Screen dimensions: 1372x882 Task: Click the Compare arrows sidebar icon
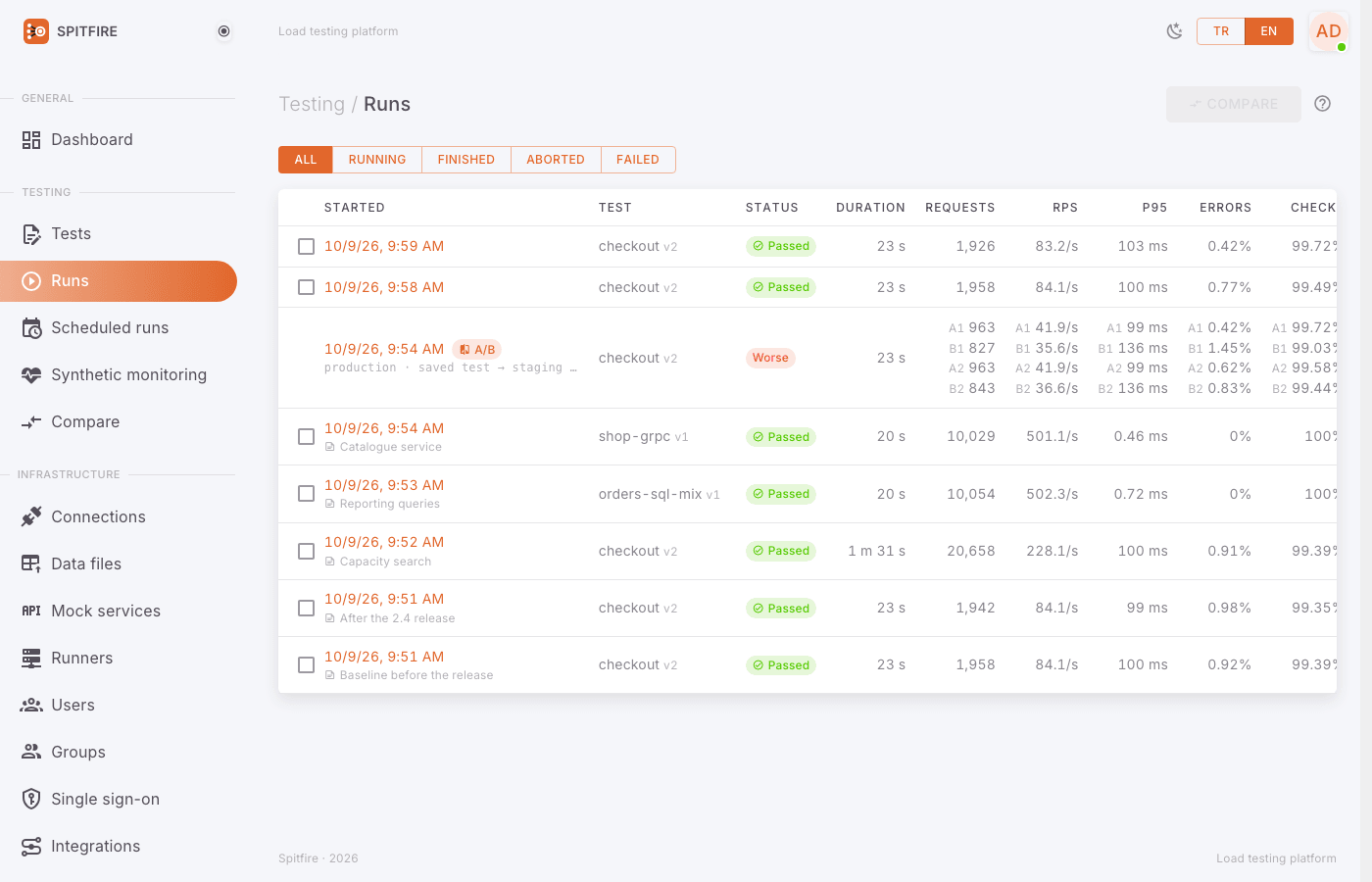pos(31,422)
